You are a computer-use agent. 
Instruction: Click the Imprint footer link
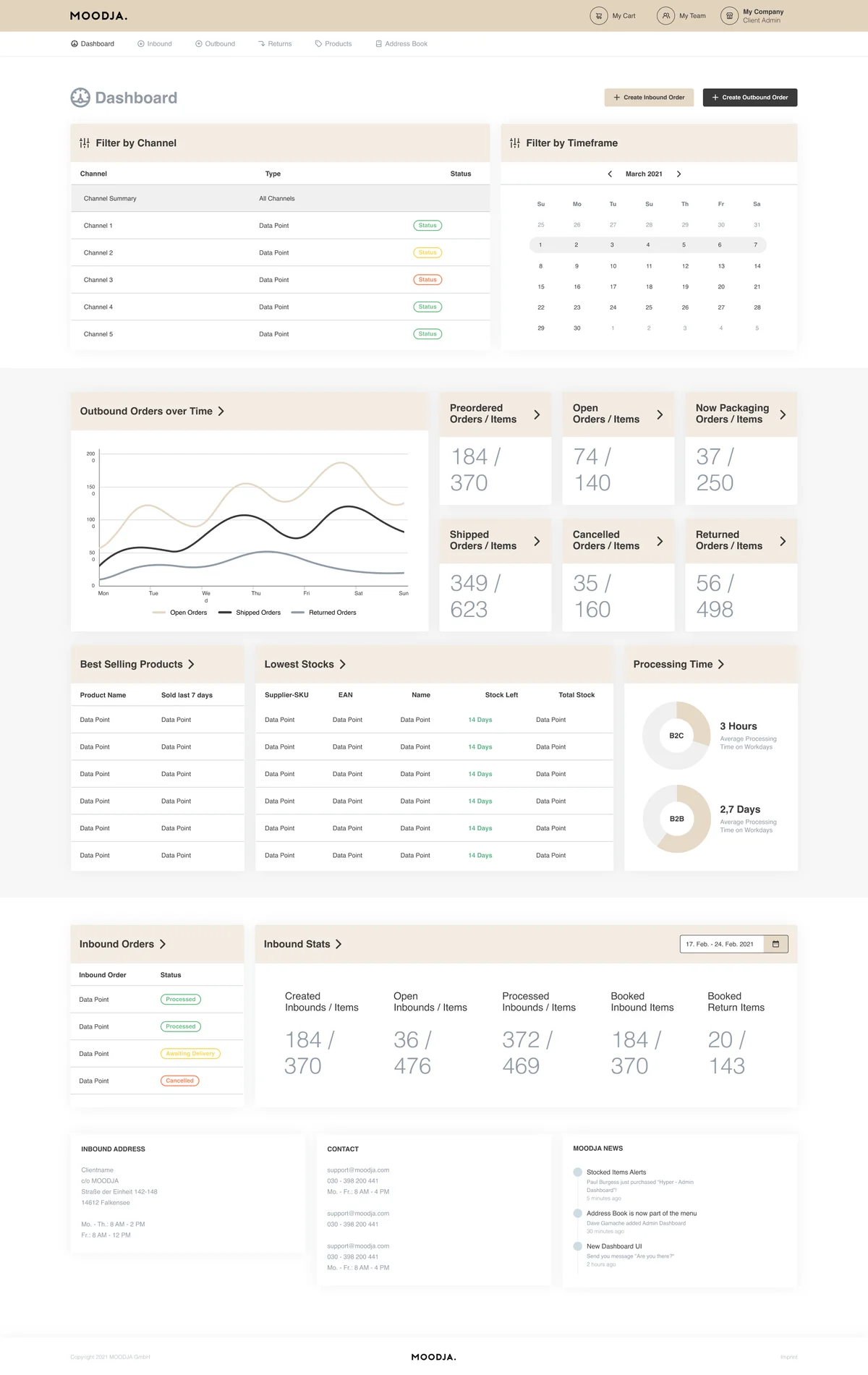[788, 1357]
